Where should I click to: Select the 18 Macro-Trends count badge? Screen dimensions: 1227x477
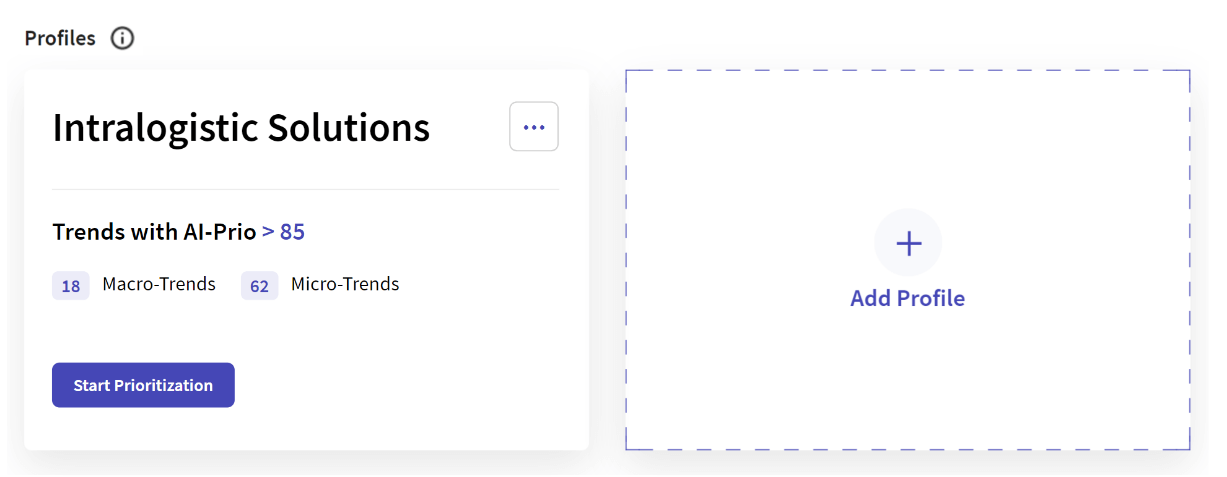click(71, 286)
